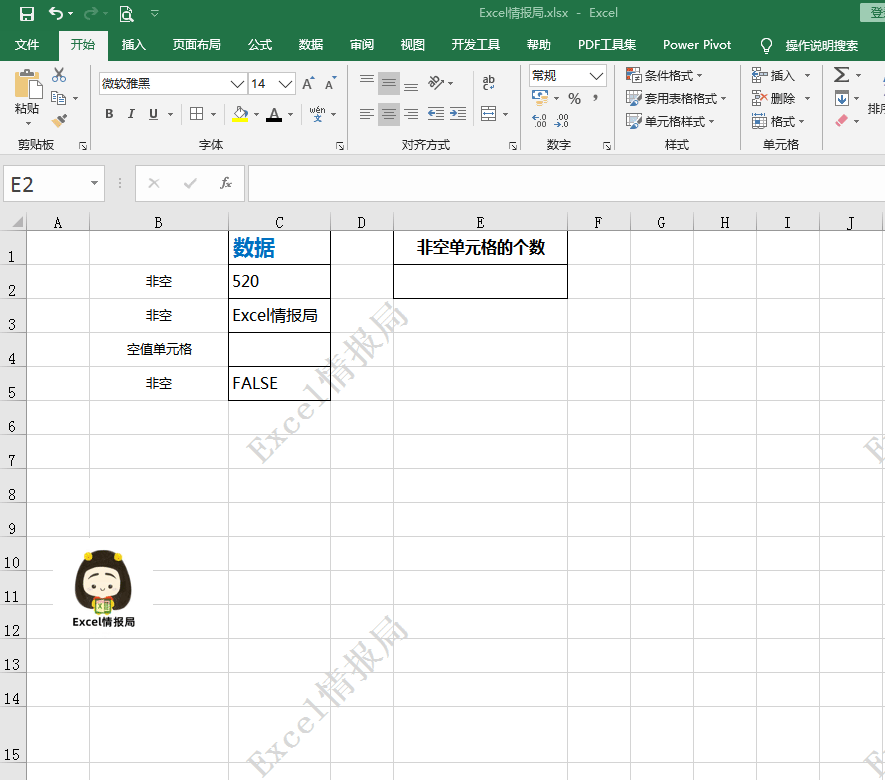Click the Borders icon

pyautogui.click(x=196, y=114)
